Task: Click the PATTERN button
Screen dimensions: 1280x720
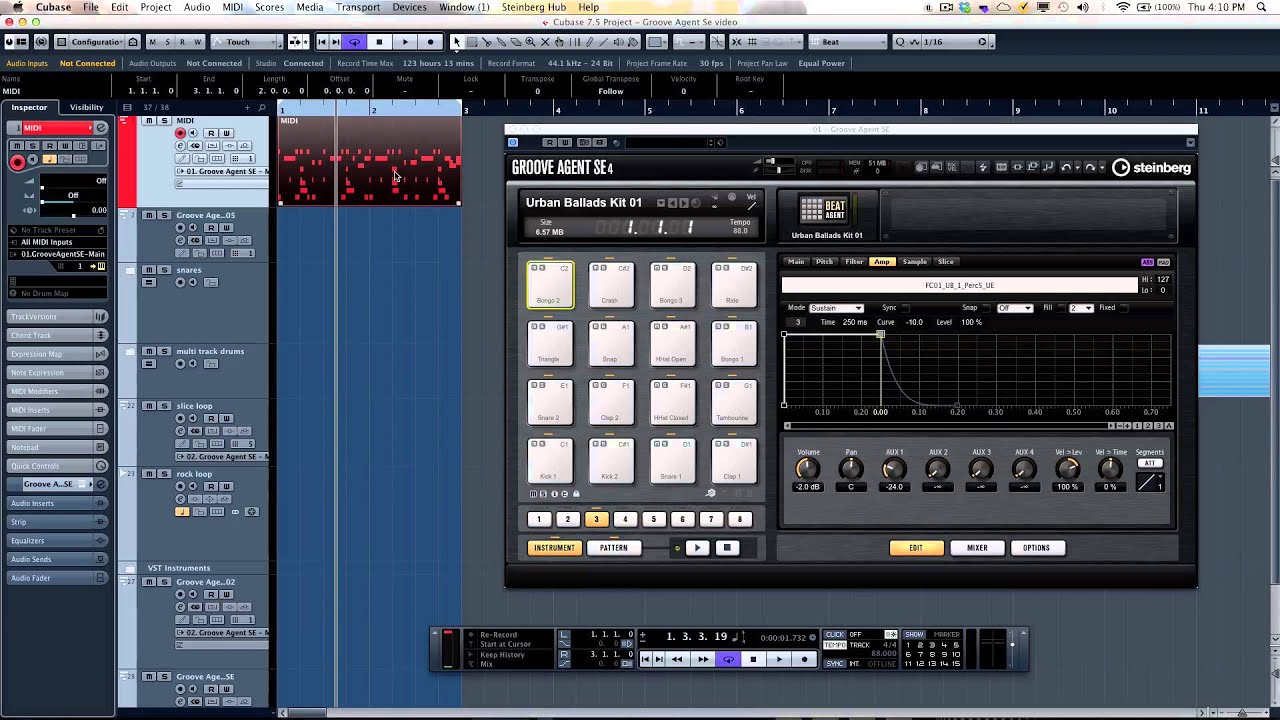Action: [614, 548]
